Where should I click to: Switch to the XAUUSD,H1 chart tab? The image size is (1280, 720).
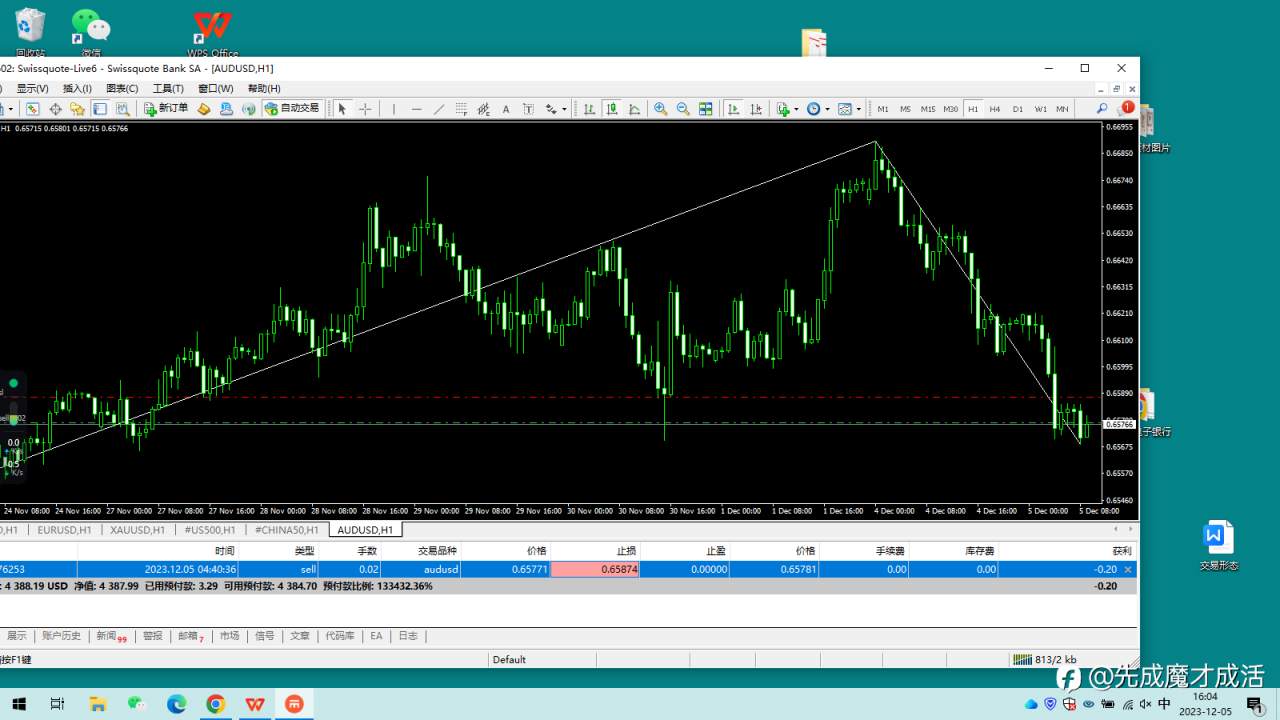pos(138,530)
